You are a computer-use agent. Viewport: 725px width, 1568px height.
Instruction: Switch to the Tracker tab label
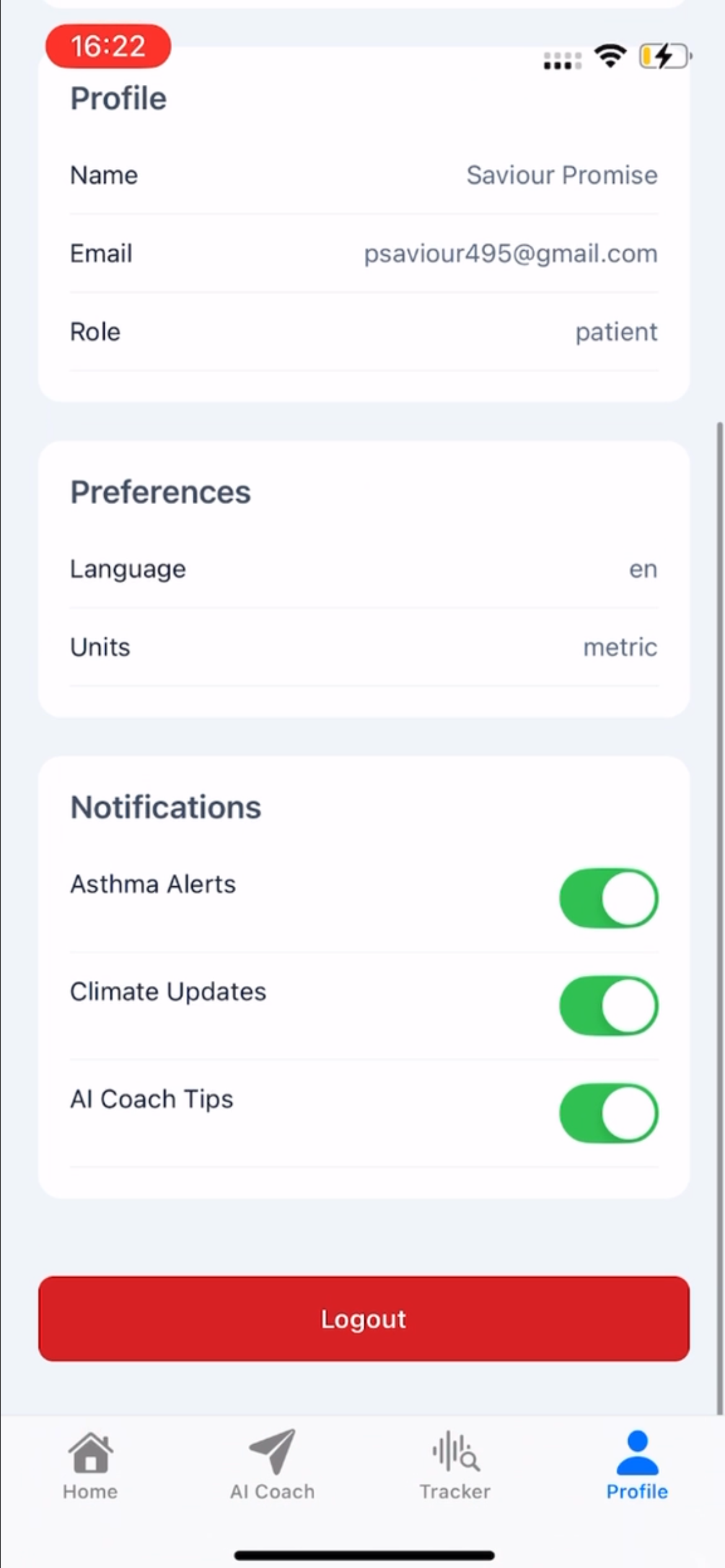tap(455, 1492)
